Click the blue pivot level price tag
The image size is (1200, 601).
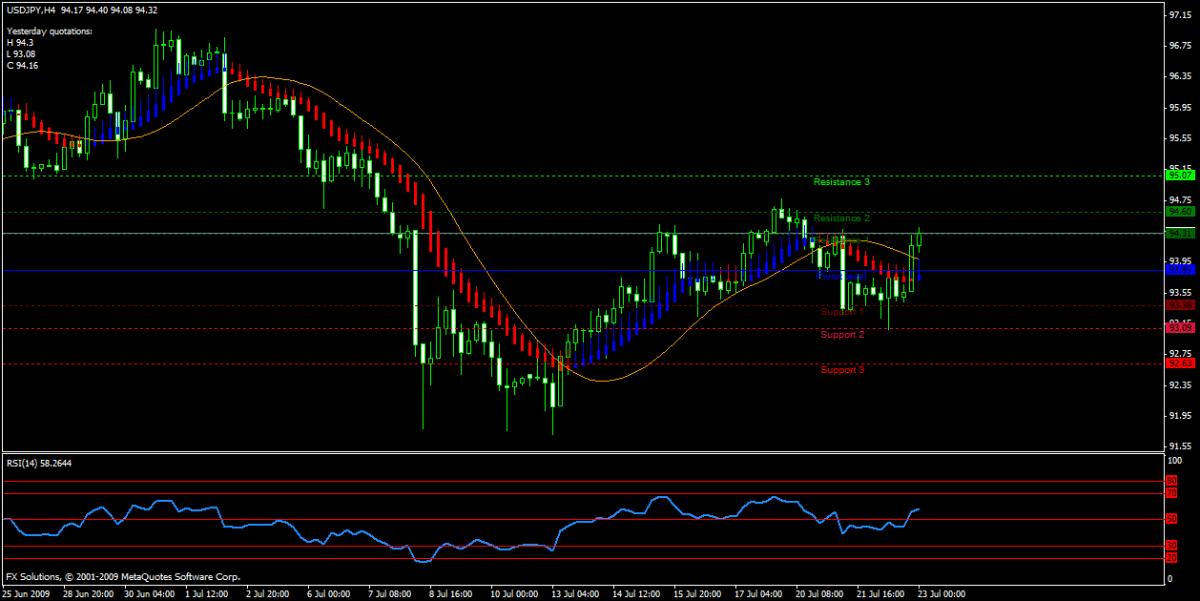1180,270
